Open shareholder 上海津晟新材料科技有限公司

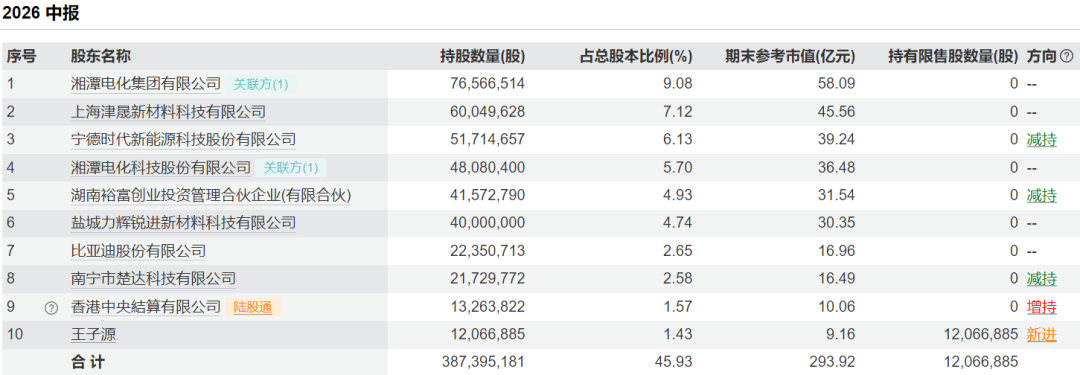(169, 112)
